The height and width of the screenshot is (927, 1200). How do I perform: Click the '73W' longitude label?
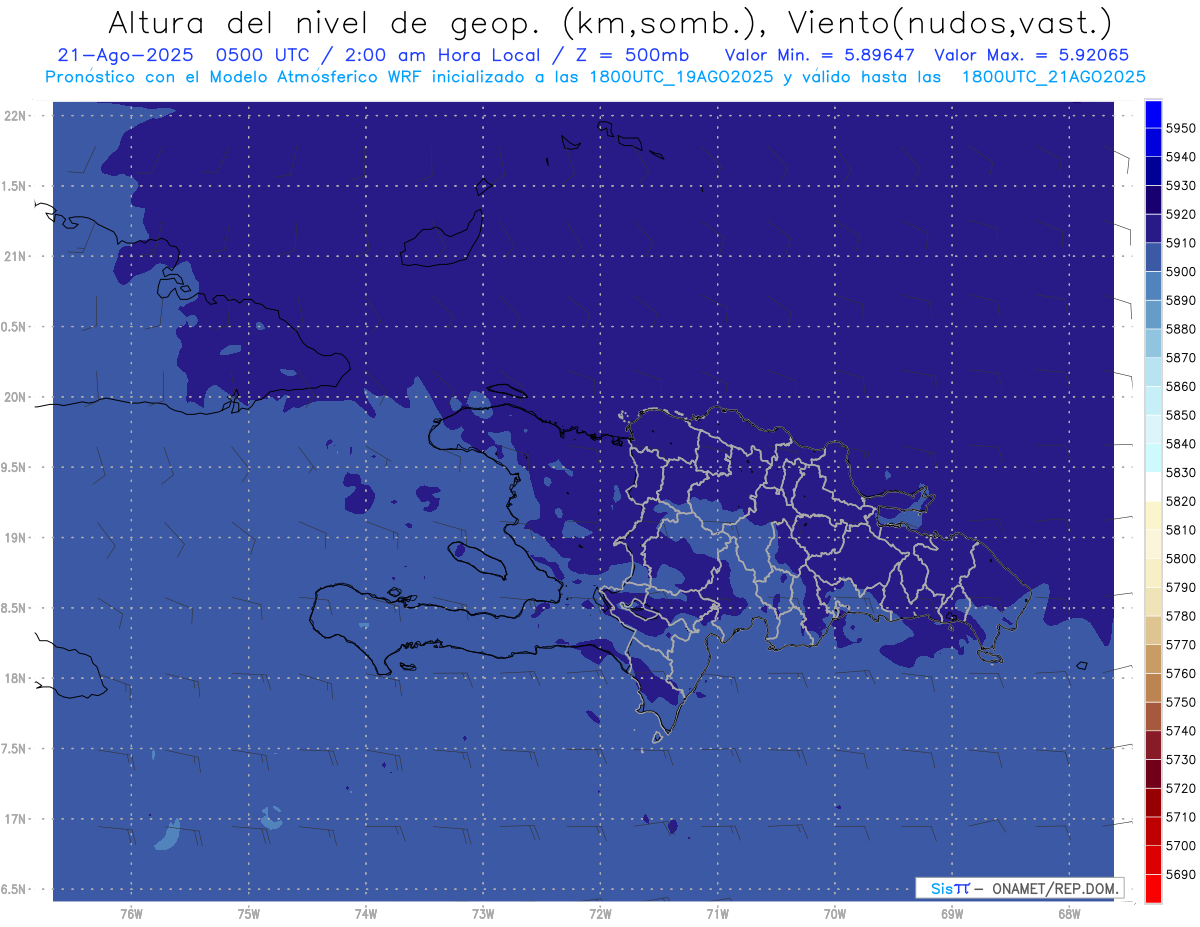pyautogui.click(x=483, y=914)
